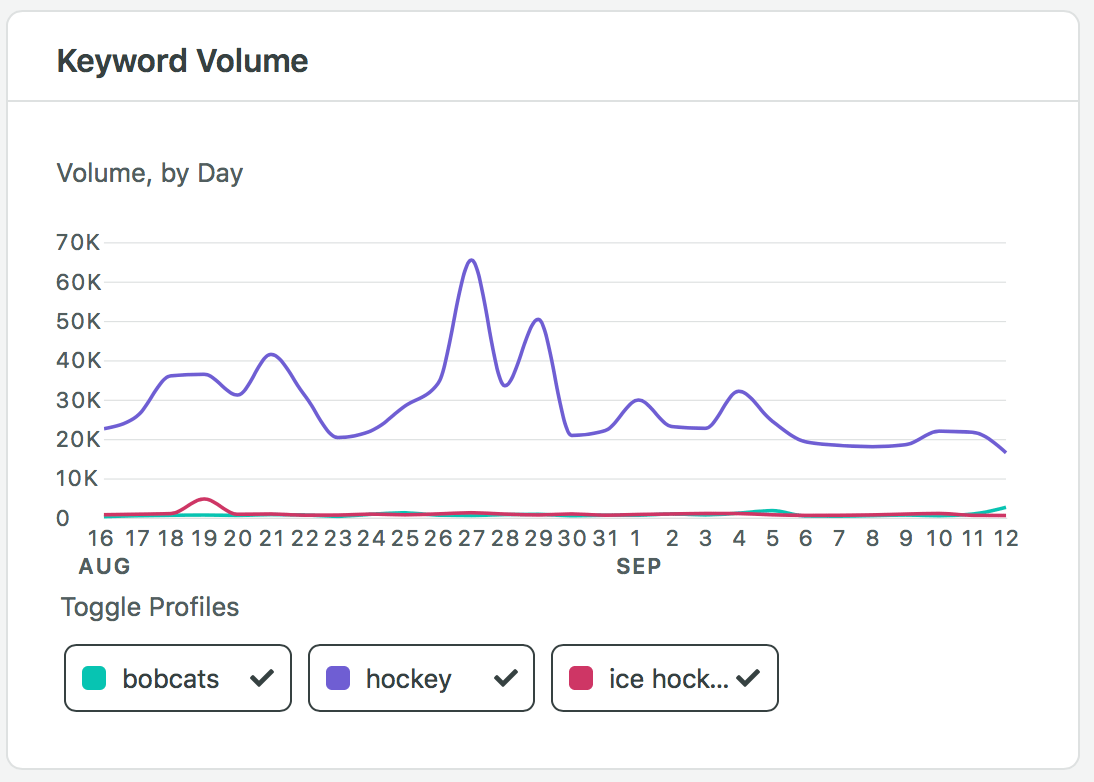Toggle the bobcats profile button

point(177,679)
